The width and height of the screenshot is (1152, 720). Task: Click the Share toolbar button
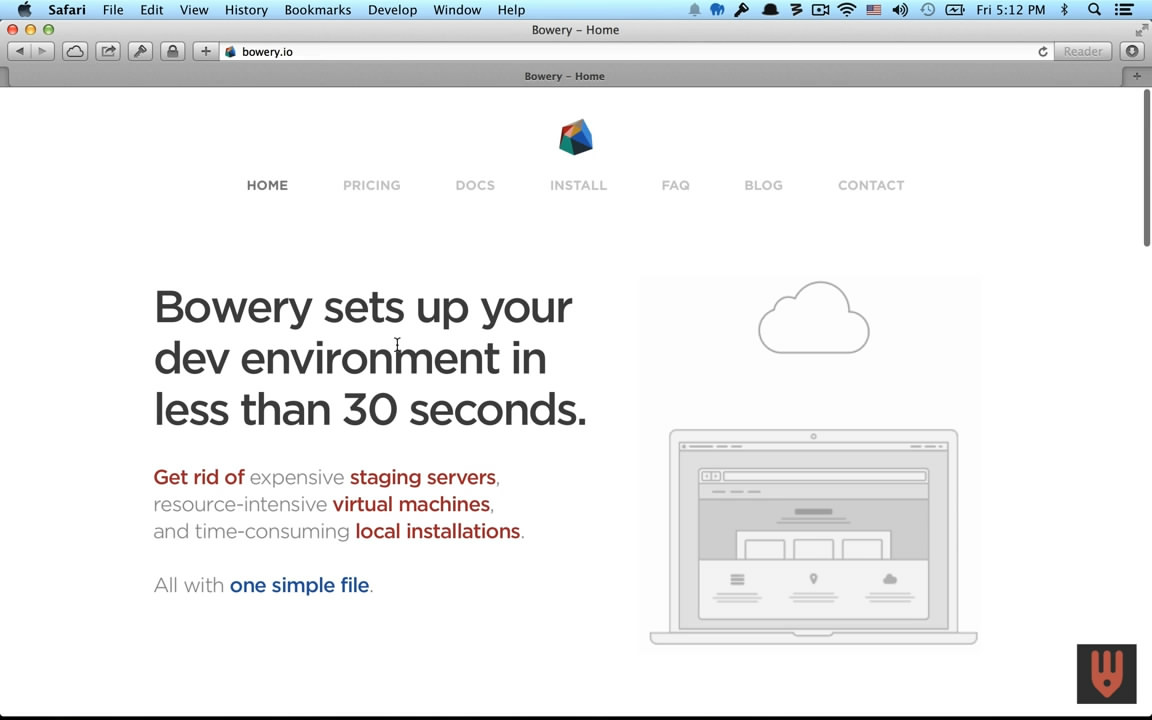pos(108,51)
